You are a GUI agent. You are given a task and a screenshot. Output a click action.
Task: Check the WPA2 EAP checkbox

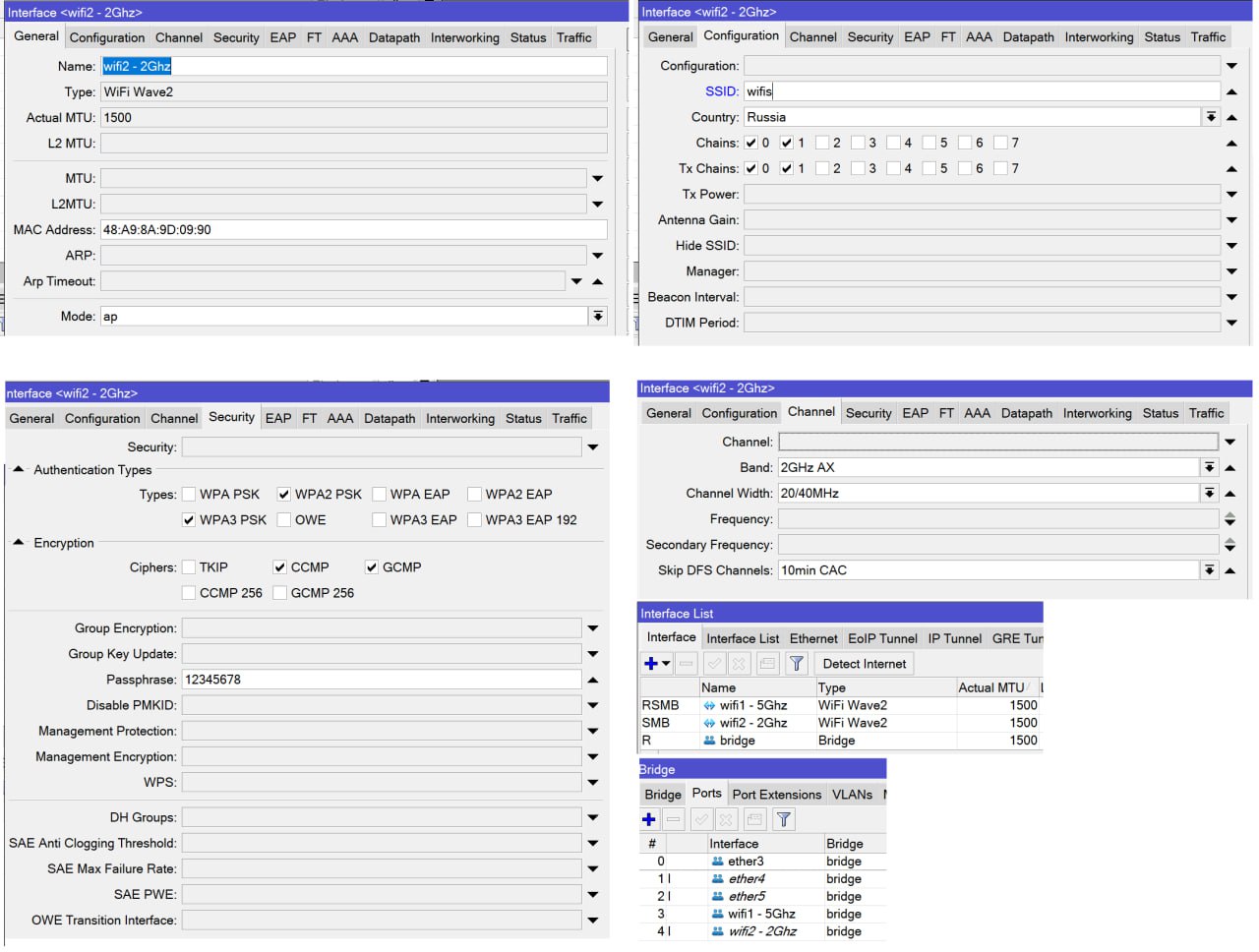click(474, 495)
